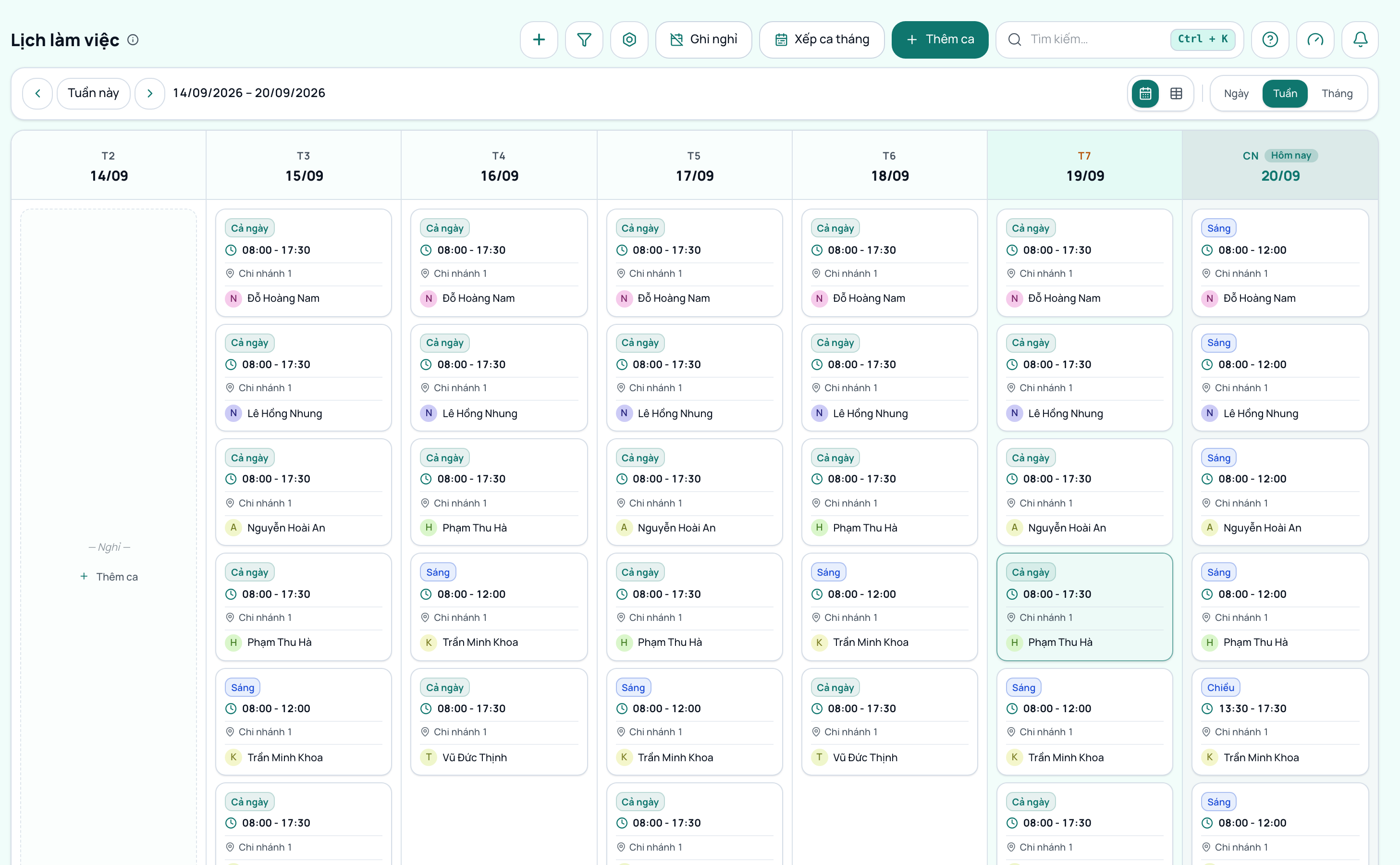The image size is (1400, 865).
Task: Click Đỗ Hoàng Nam's name on 19/09
Action: pyautogui.click(x=1064, y=298)
